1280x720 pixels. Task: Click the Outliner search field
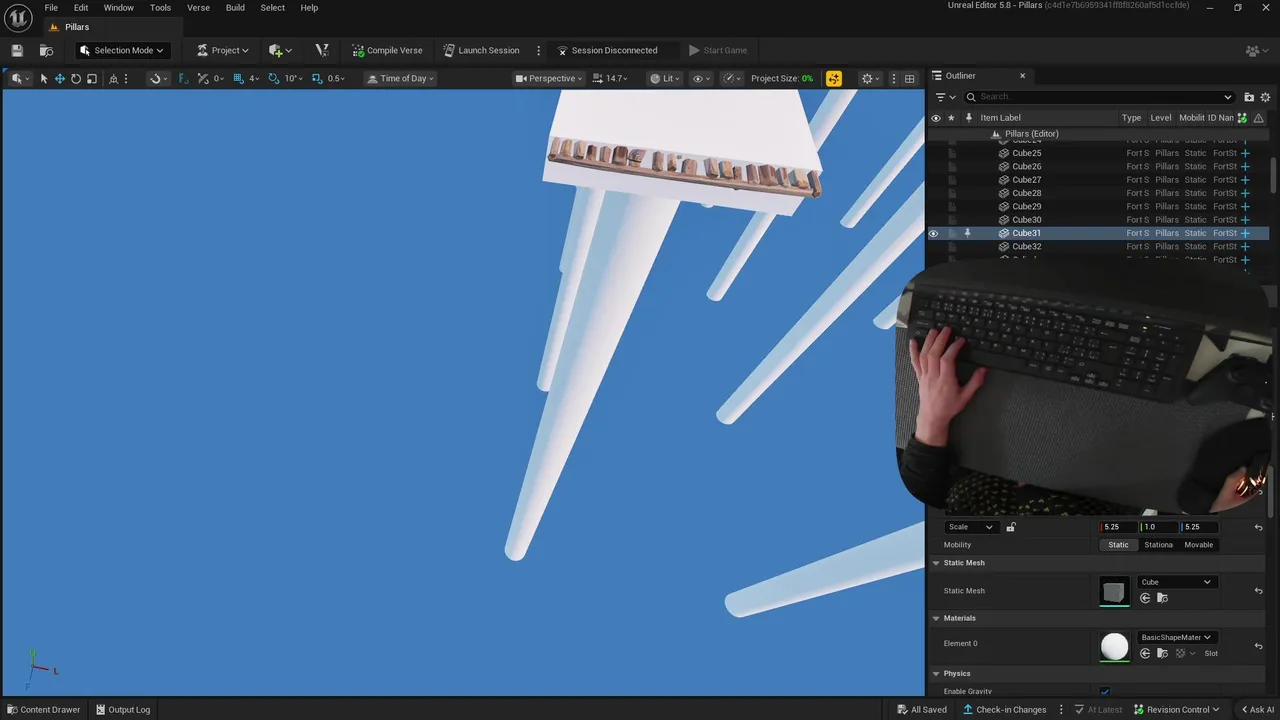1100,97
